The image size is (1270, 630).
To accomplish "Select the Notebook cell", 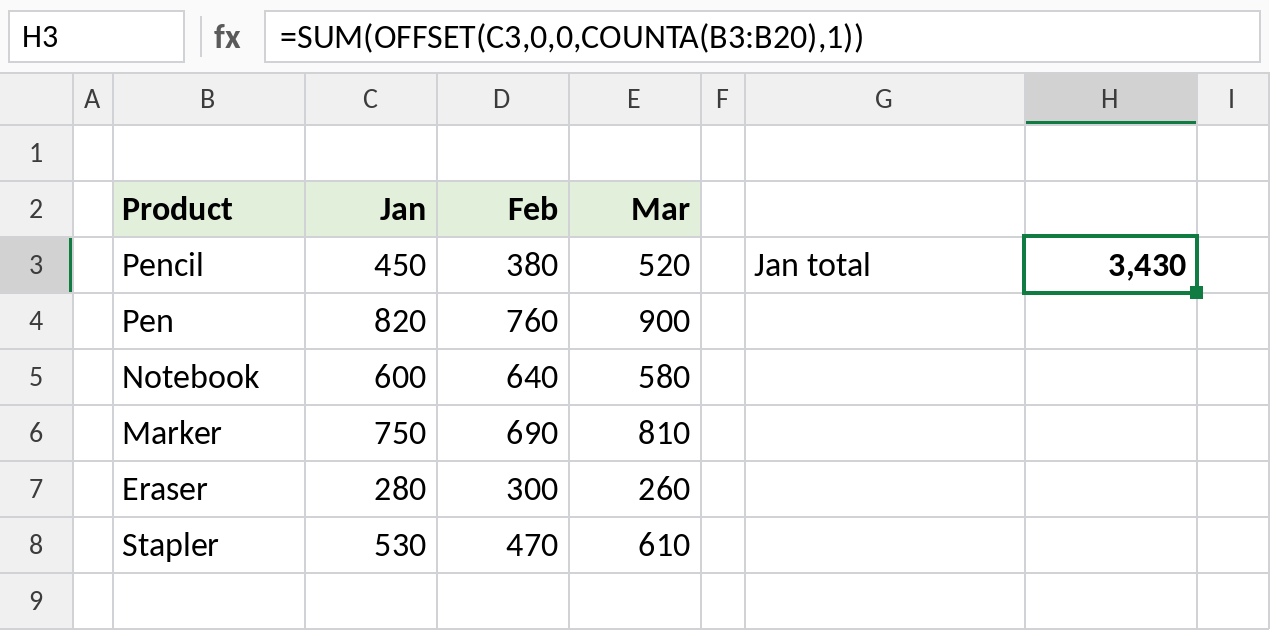I will [209, 377].
